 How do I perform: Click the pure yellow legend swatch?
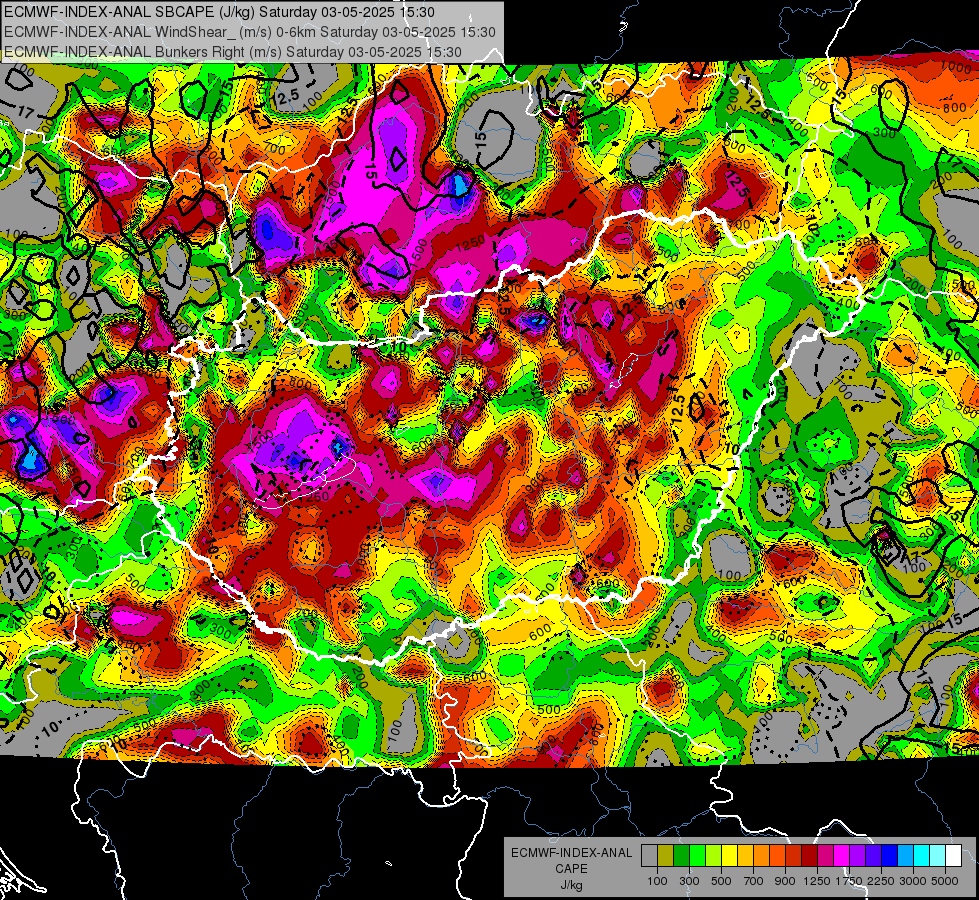click(729, 856)
